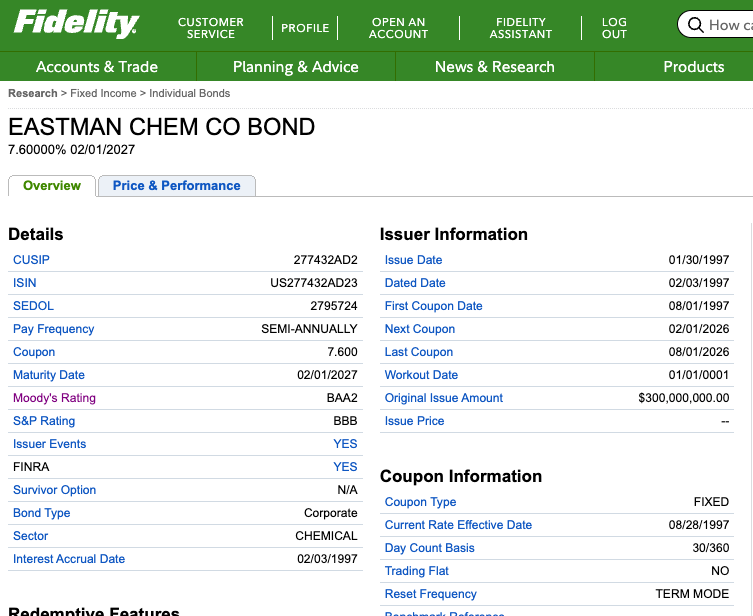753x616 pixels.
Task: Go to Customer Service
Action: pos(210,28)
